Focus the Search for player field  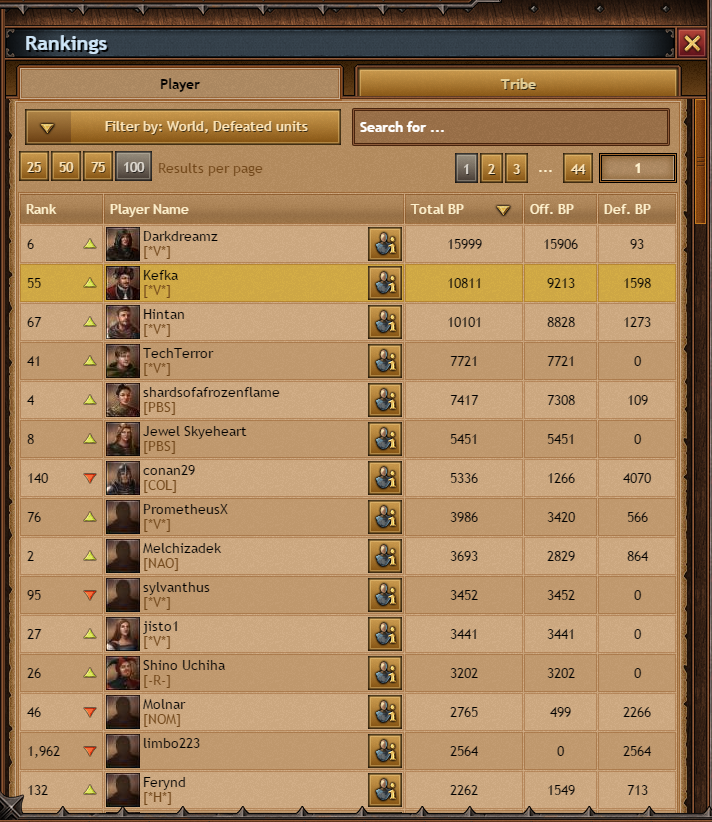511,127
